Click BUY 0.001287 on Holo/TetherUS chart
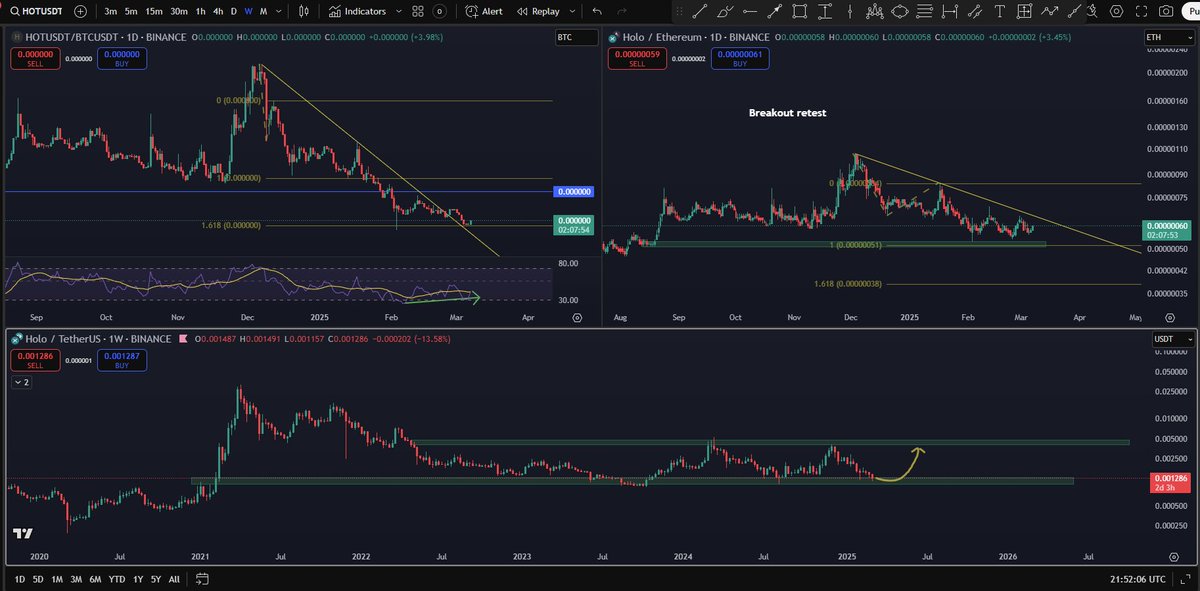1200x591 pixels. coord(121,360)
